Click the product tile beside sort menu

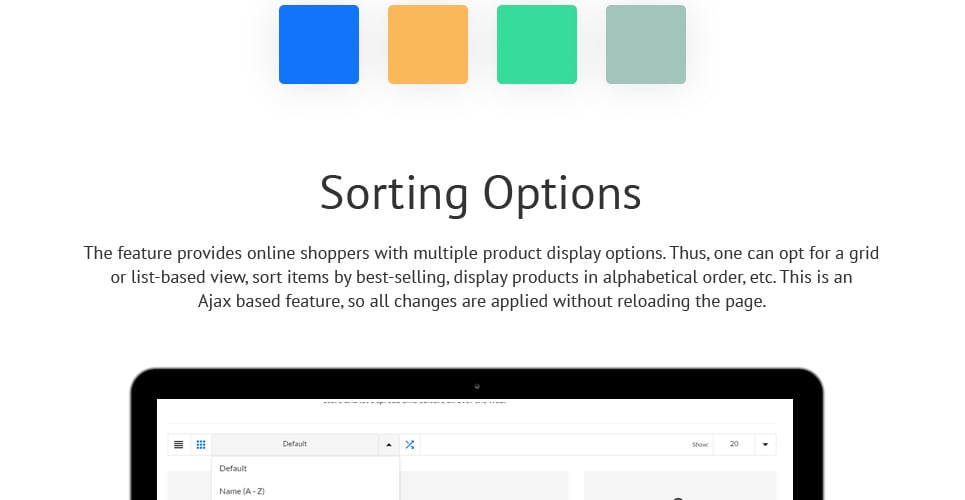(x=484, y=486)
